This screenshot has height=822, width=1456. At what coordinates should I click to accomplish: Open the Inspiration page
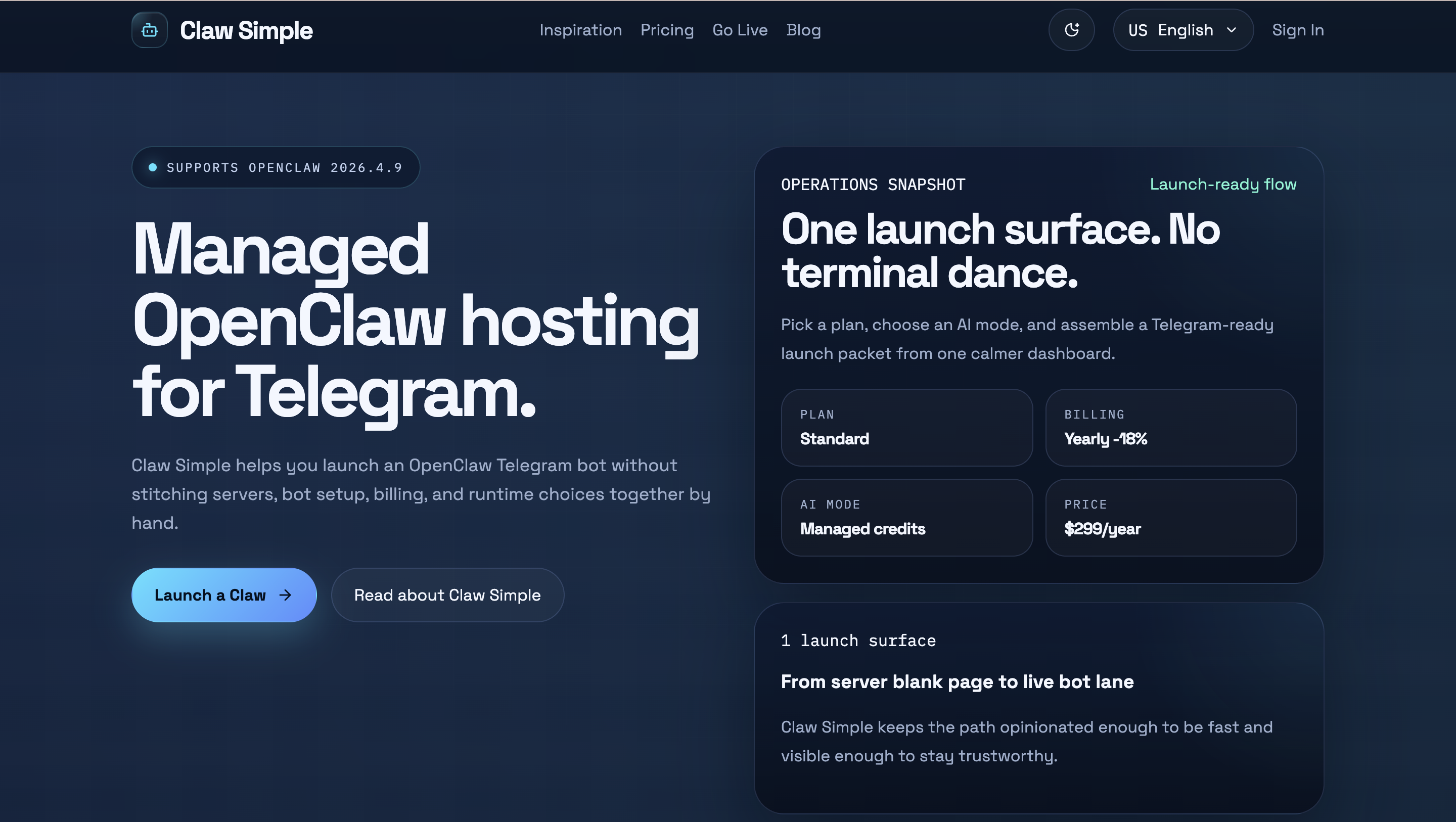click(x=580, y=30)
